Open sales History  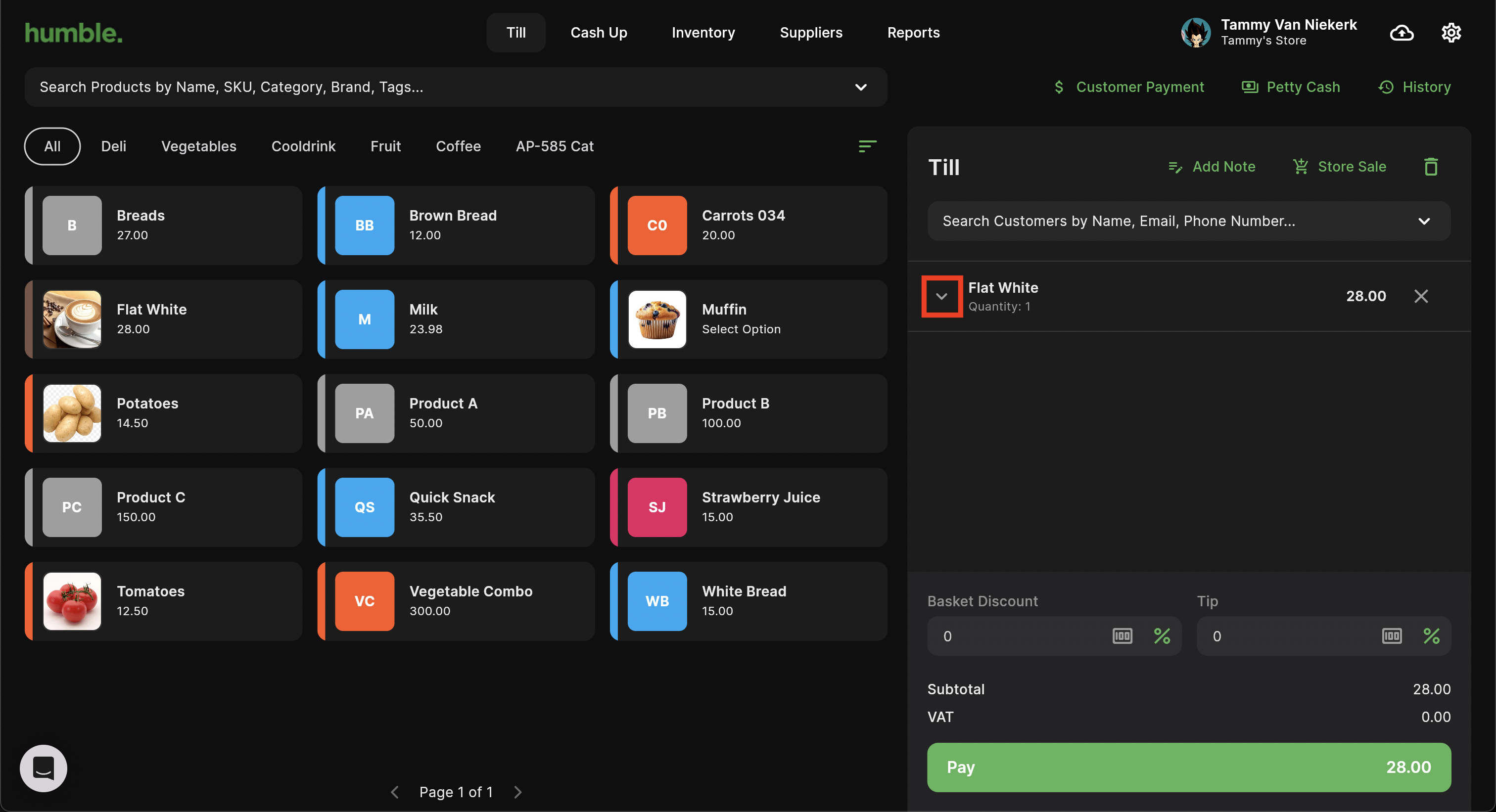[x=1414, y=87]
